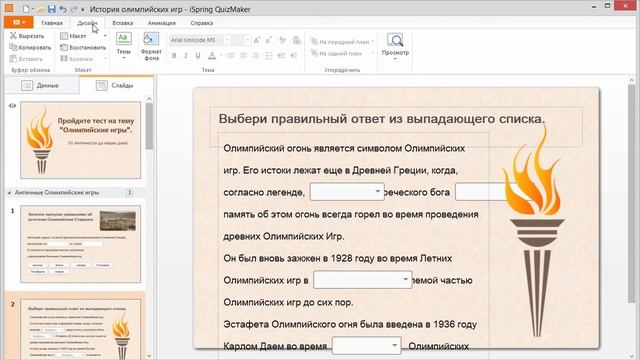The image size is (640, 360).
Task: Click the editor vertical scrollbar up arrow
Action: point(632,80)
